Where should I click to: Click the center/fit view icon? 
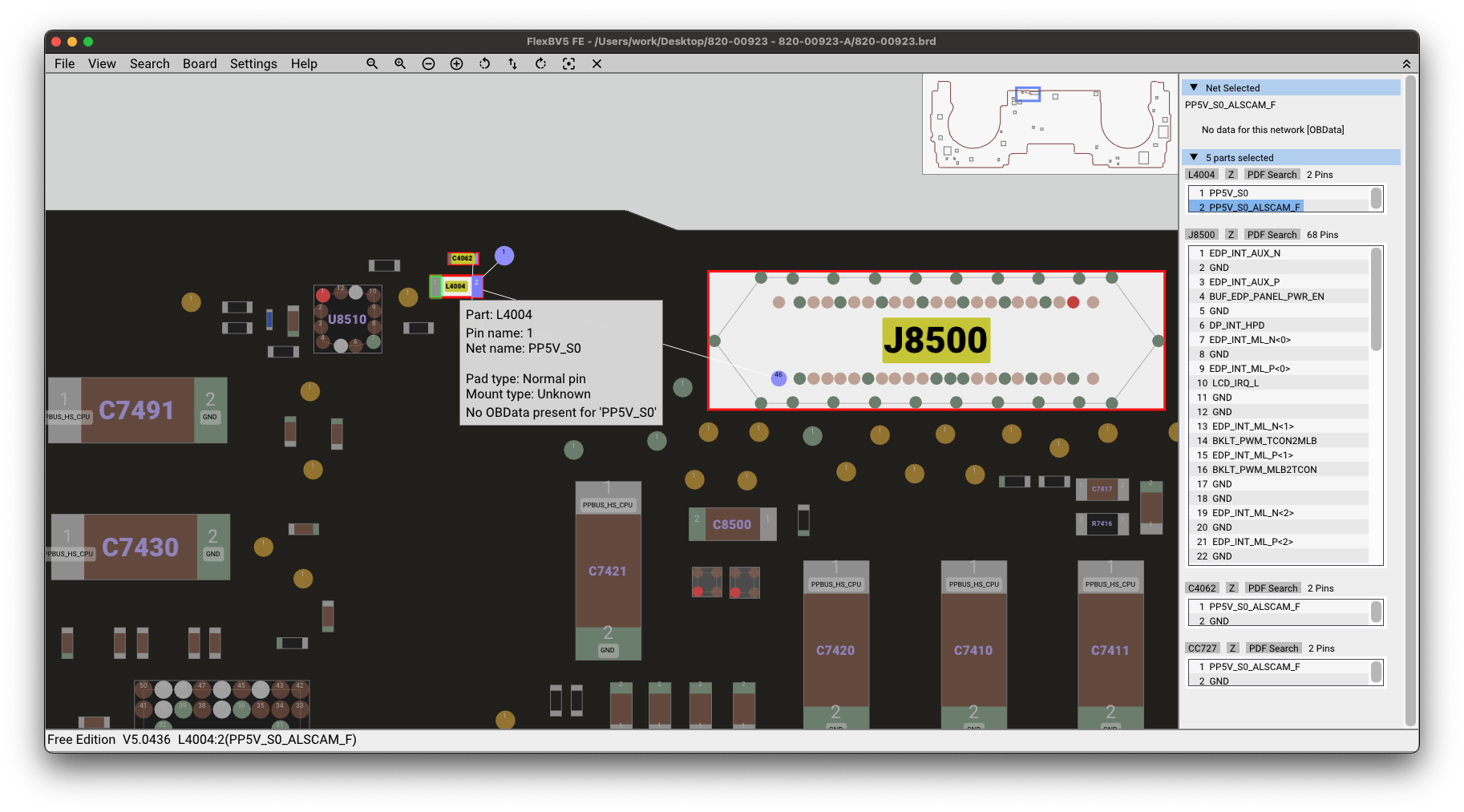pyautogui.click(x=568, y=63)
